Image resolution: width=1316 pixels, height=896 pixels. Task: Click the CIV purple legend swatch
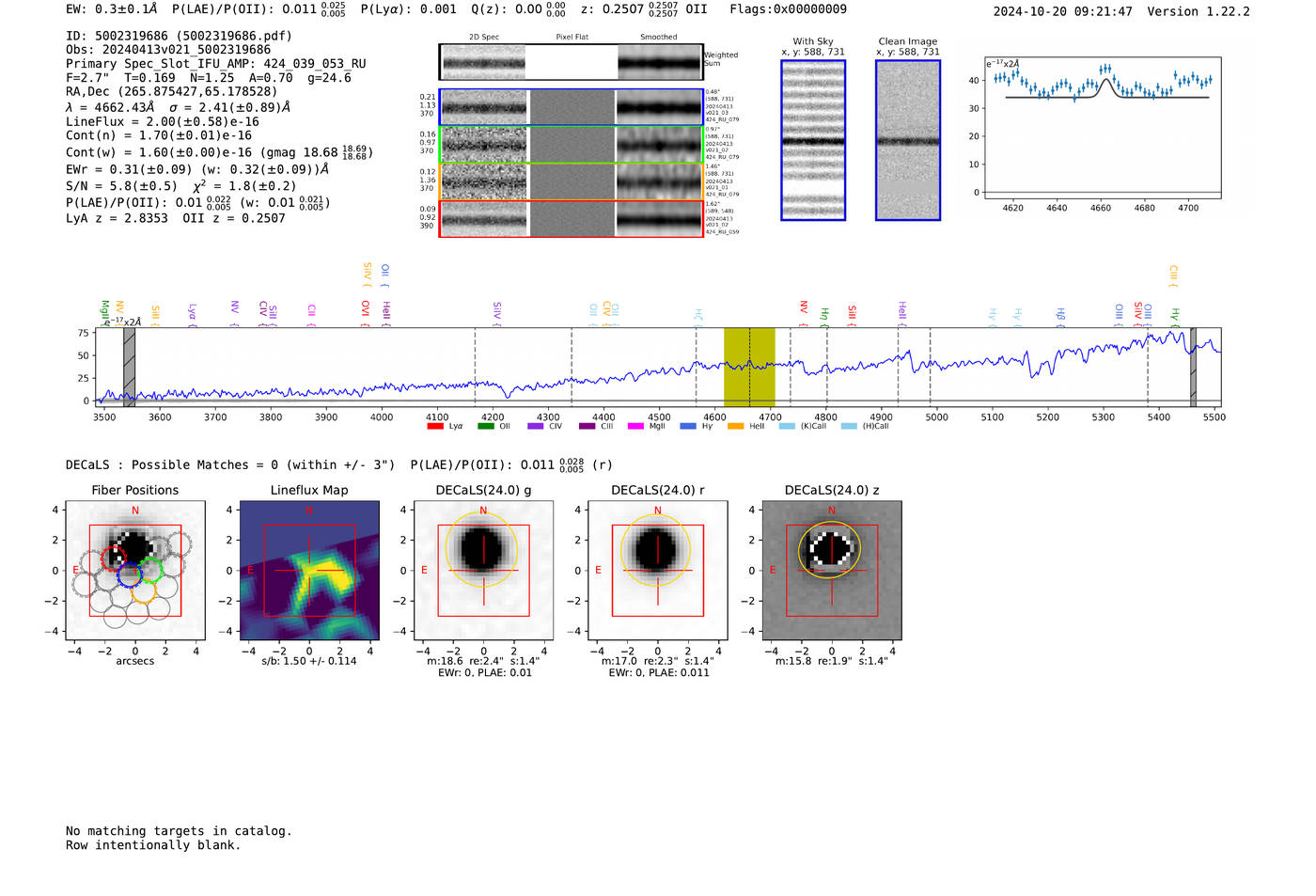pyautogui.click(x=536, y=426)
